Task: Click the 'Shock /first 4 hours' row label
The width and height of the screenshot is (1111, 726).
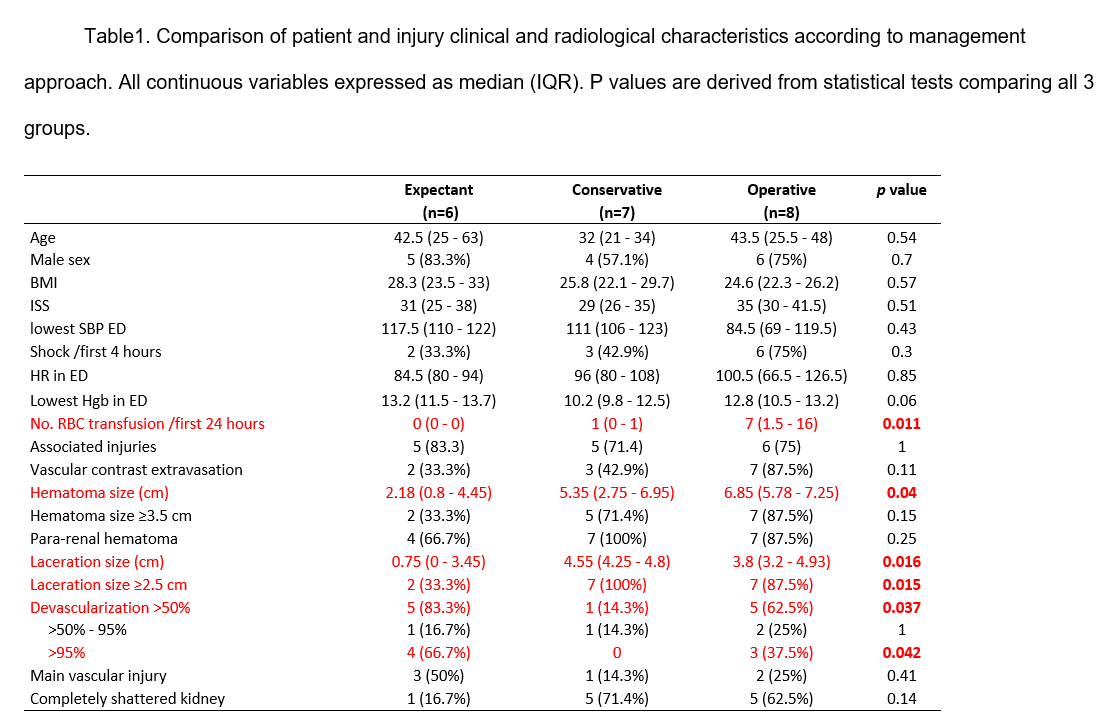Action: point(95,352)
